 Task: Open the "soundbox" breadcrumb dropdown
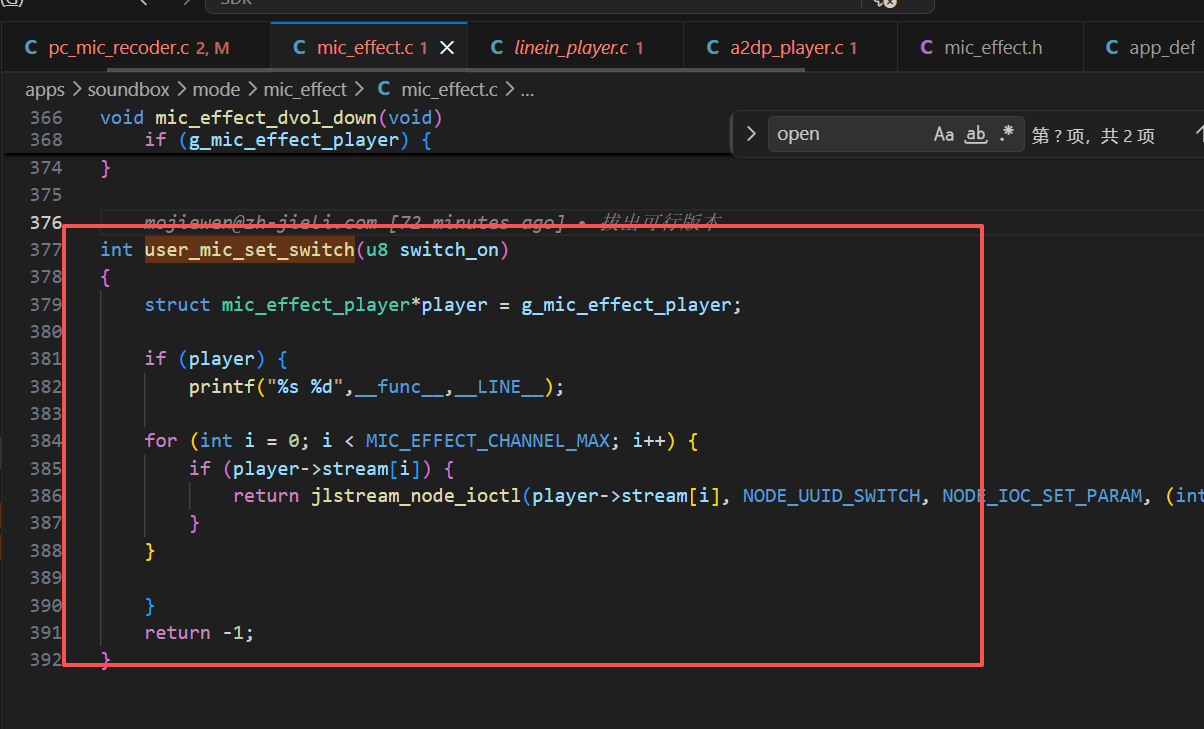[x=129, y=90]
